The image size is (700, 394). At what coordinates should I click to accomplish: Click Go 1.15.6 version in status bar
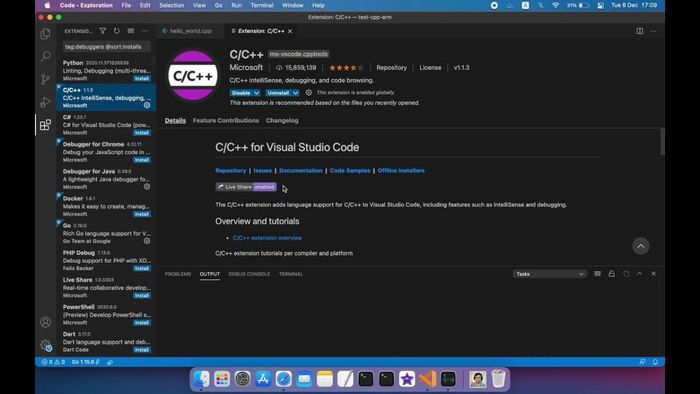(85, 362)
